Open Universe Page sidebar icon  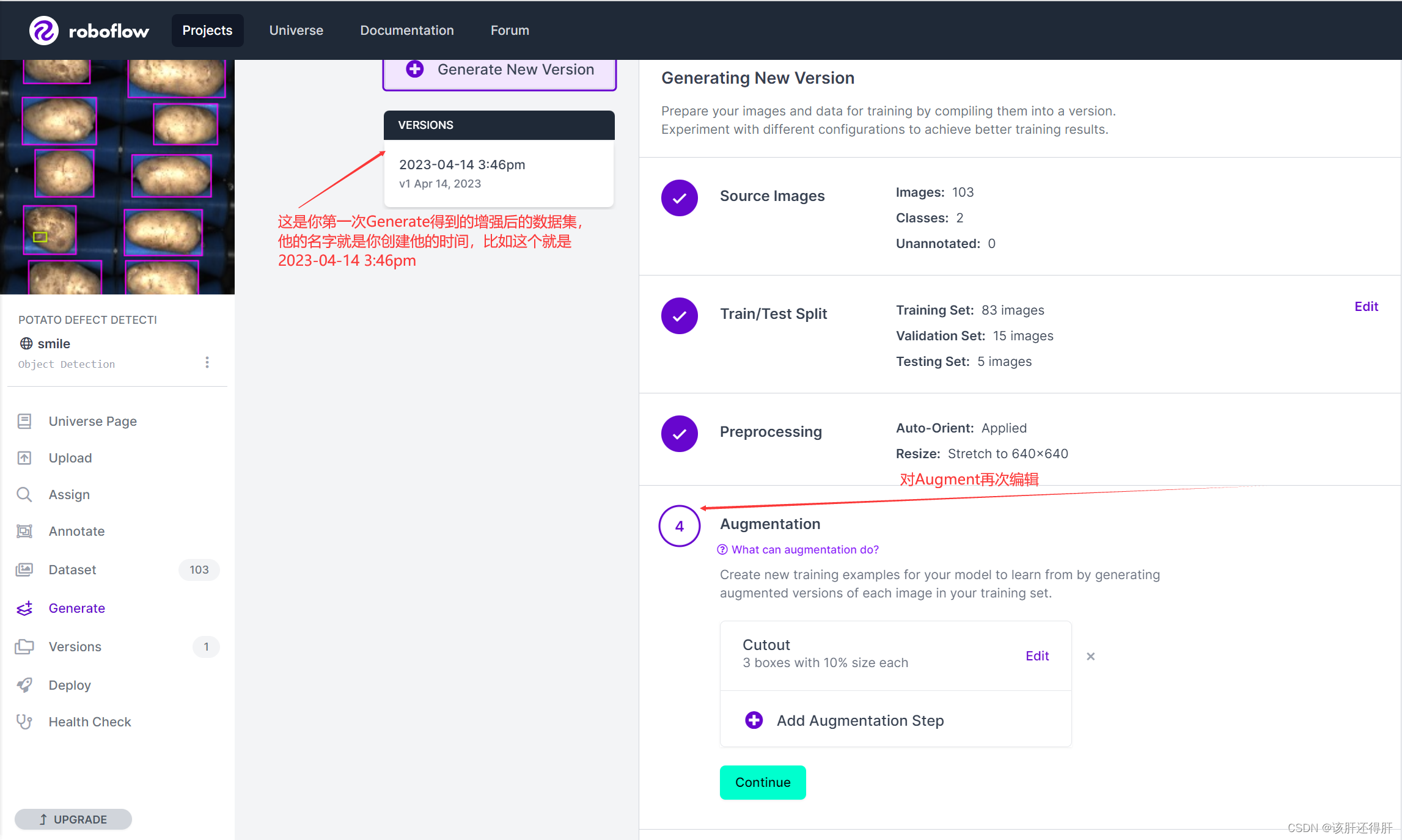[24, 421]
